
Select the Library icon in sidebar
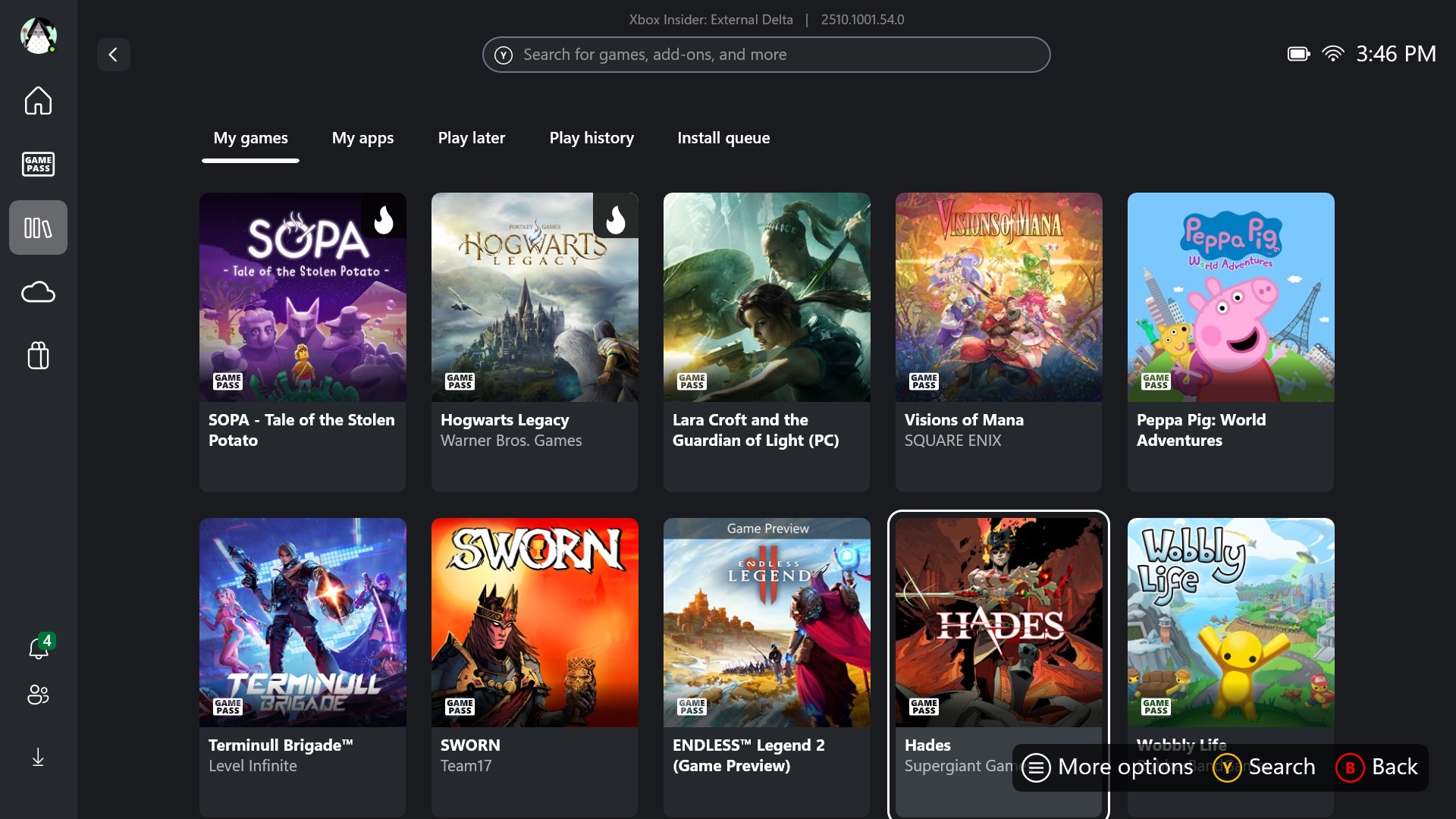(38, 227)
